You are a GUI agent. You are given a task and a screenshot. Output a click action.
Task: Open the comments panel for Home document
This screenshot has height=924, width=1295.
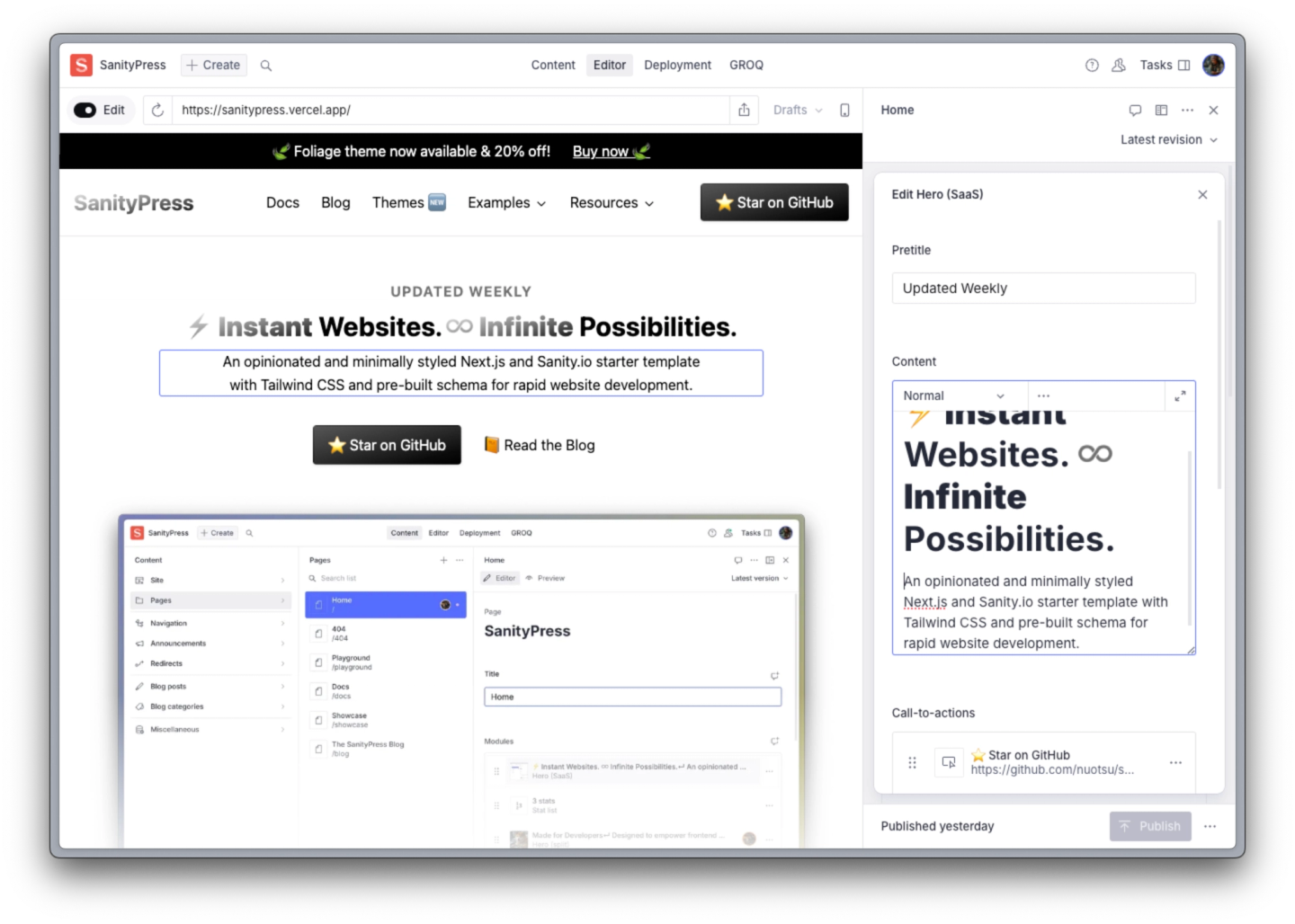tap(1135, 110)
